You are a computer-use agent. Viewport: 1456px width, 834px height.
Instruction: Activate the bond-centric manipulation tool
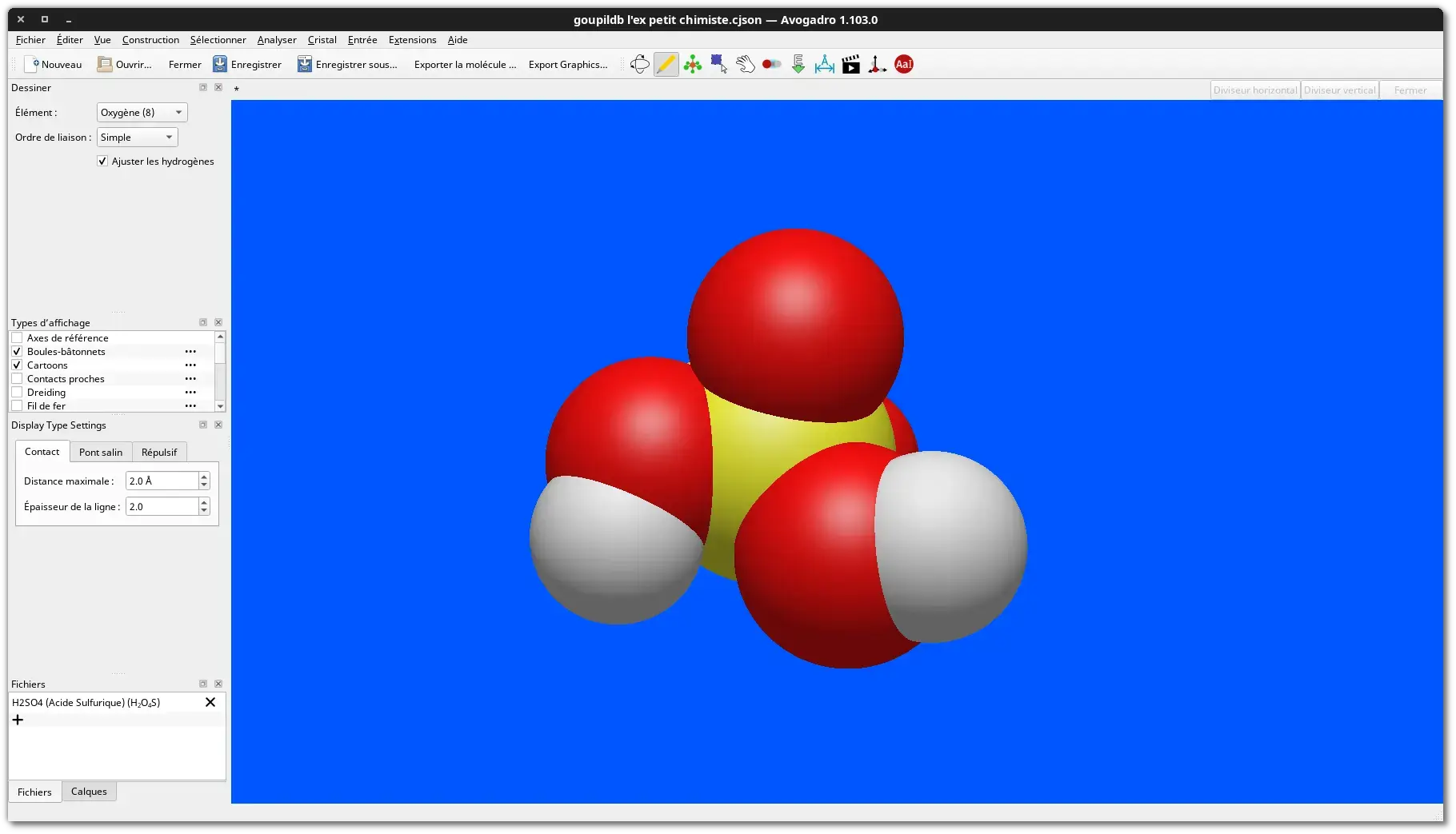(x=770, y=65)
